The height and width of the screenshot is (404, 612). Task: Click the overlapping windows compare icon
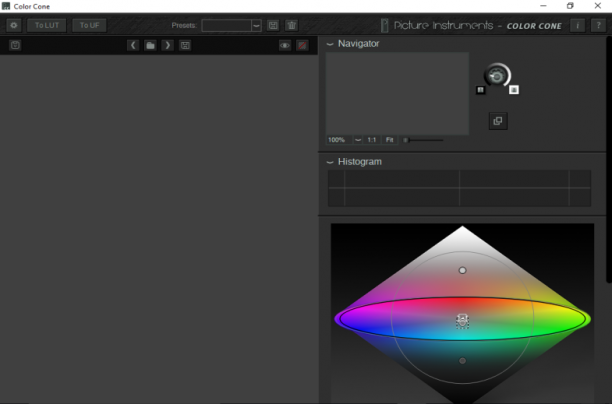498,121
